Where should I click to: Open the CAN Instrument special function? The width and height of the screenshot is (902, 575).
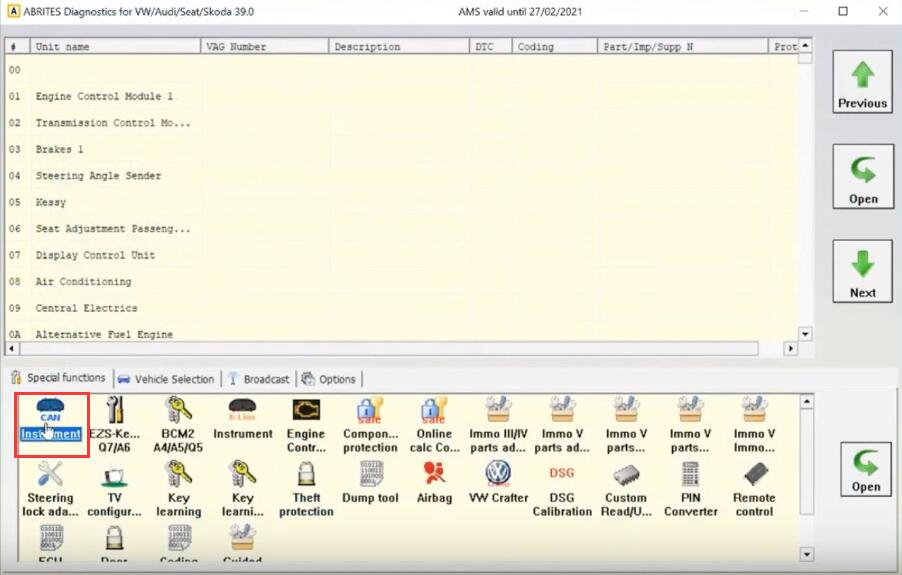point(51,419)
